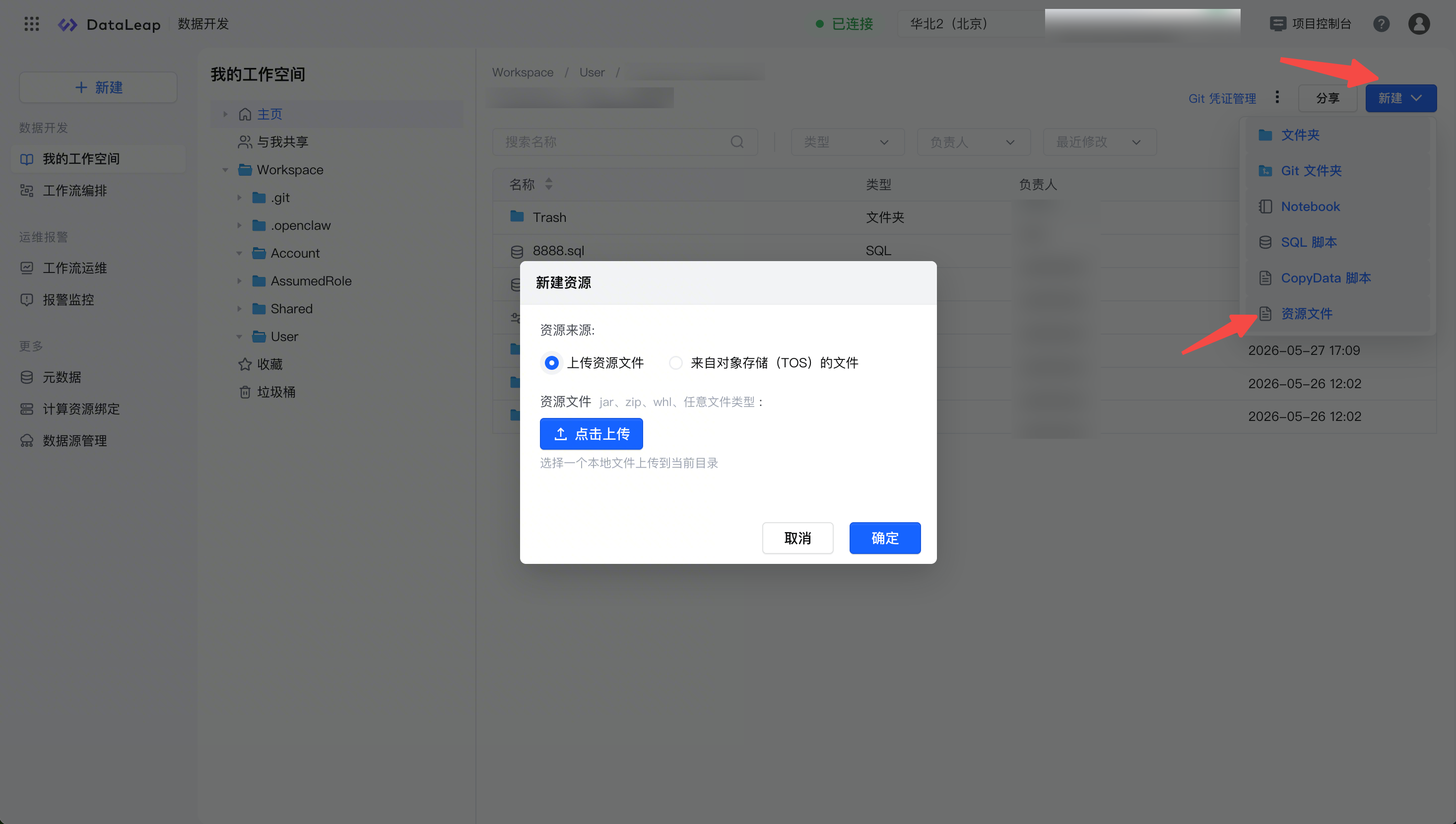The image size is (1456, 824).
Task: Expand the Shared folder arrow
Action: 239,308
